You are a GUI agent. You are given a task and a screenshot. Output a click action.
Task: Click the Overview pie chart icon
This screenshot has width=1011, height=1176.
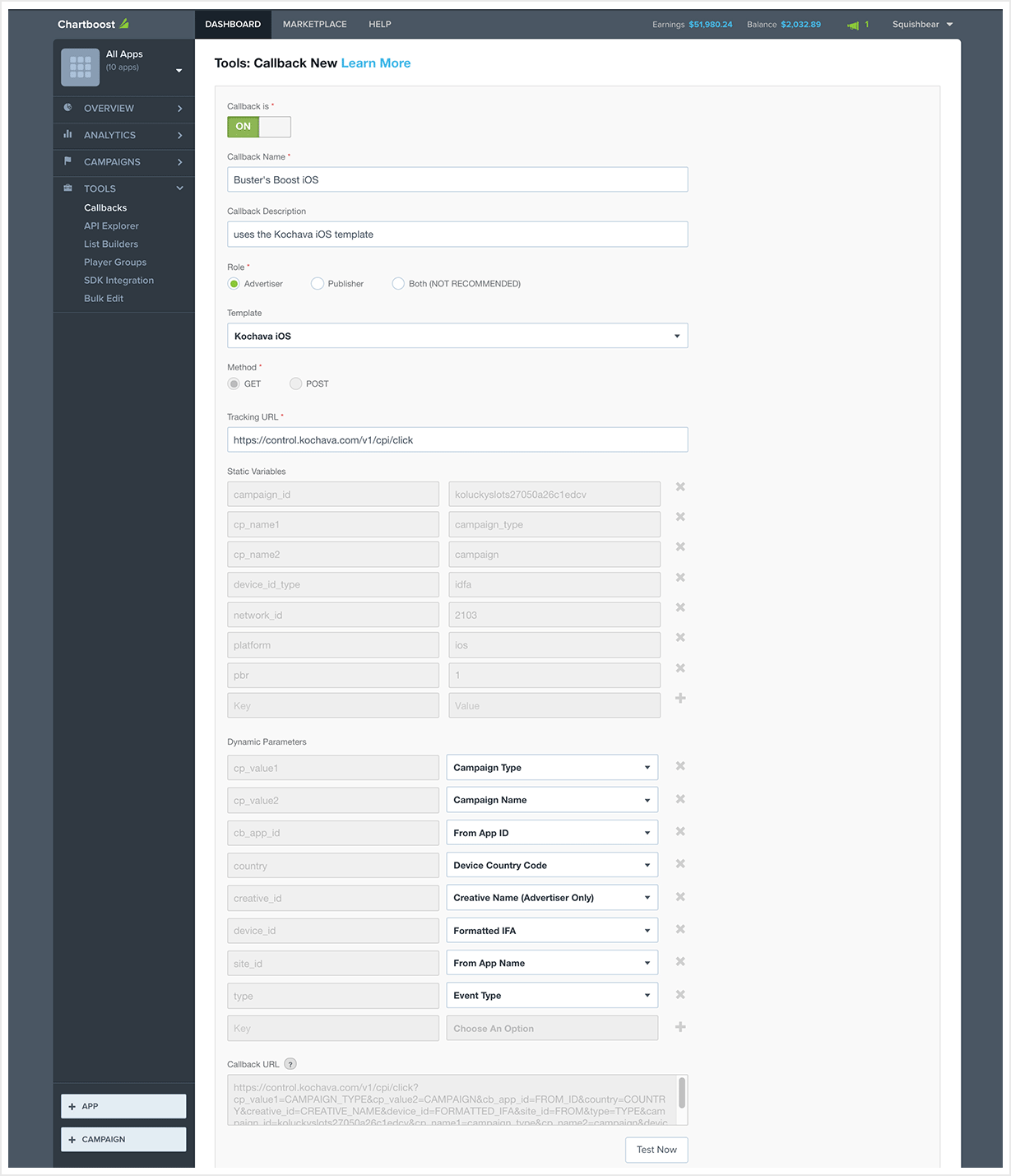67,108
